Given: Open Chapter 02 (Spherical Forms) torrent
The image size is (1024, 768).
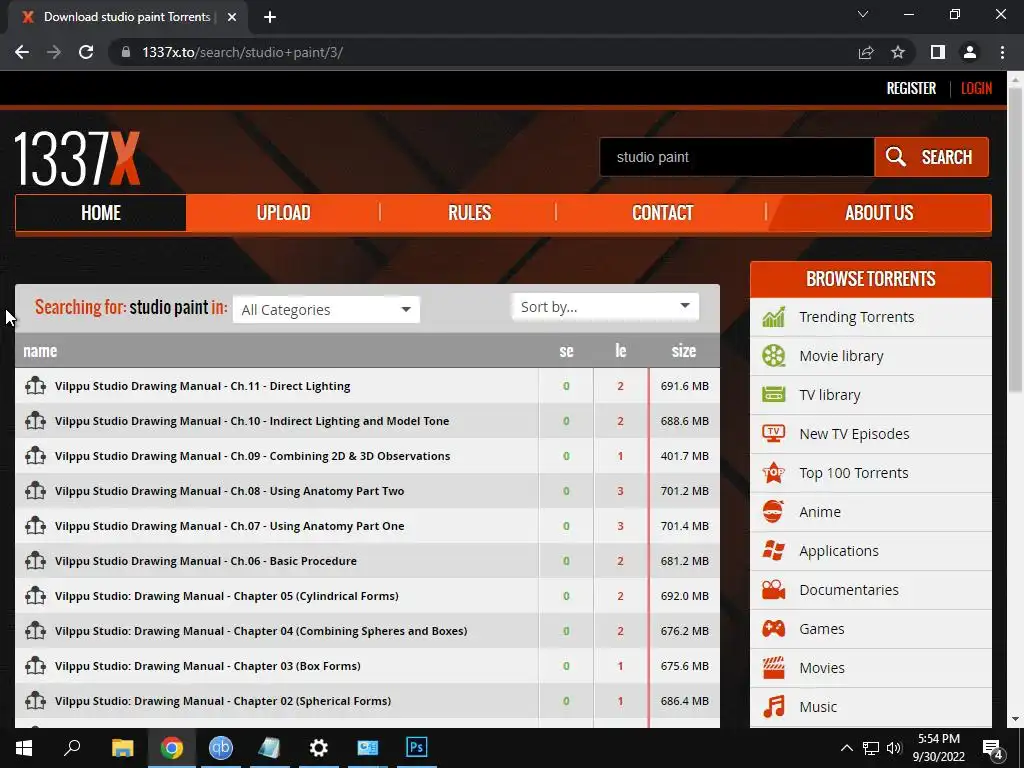Looking at the screenshot, I should 223,701.
